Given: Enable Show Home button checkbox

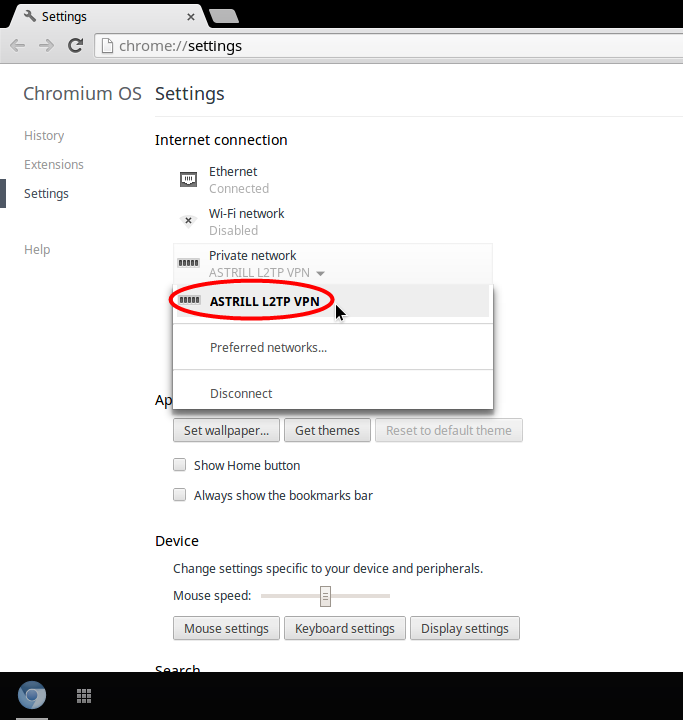Looking at the screenshot, I should tap(180, 465).
